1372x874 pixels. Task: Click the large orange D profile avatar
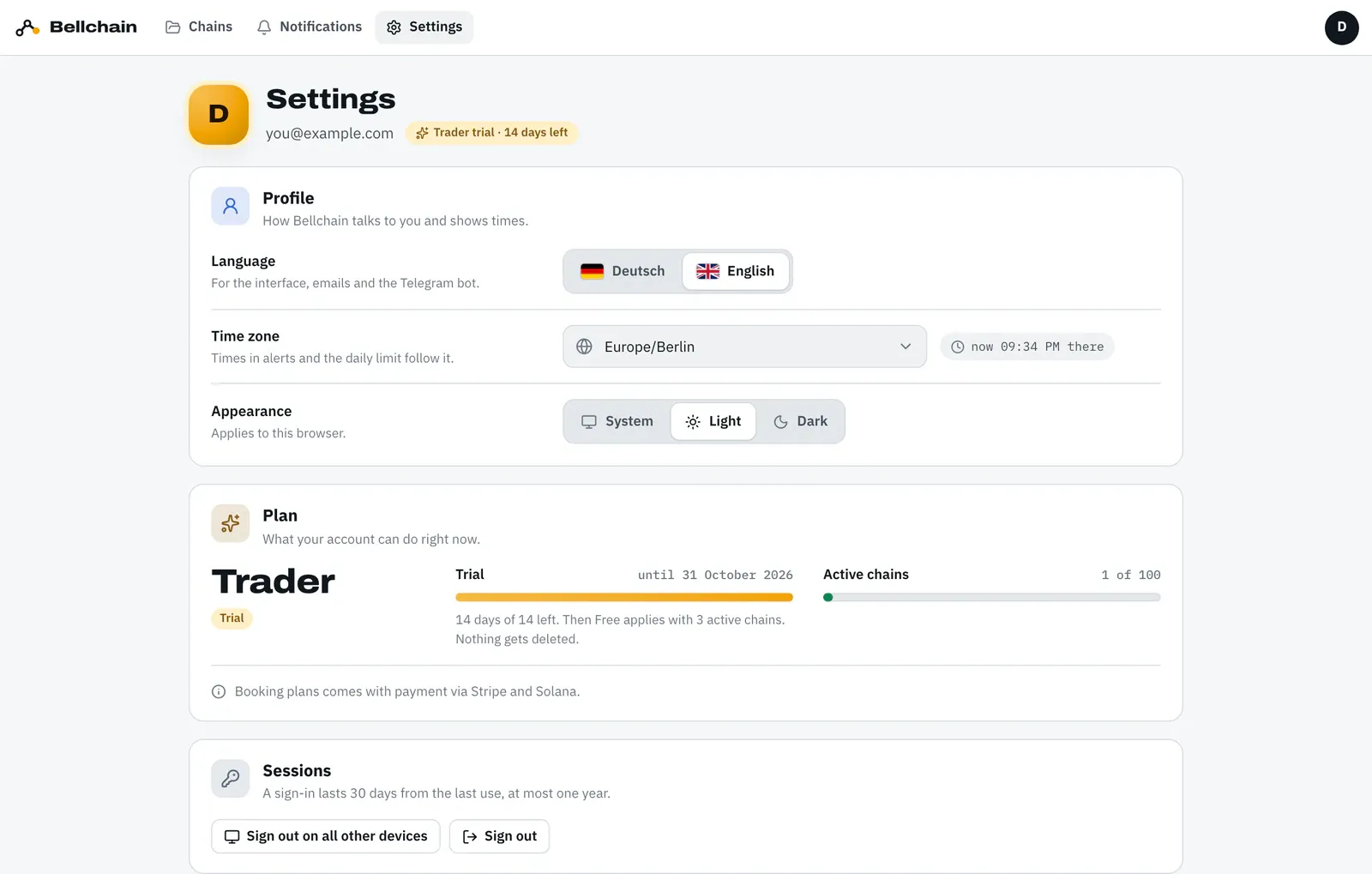[x=219, y=114]
